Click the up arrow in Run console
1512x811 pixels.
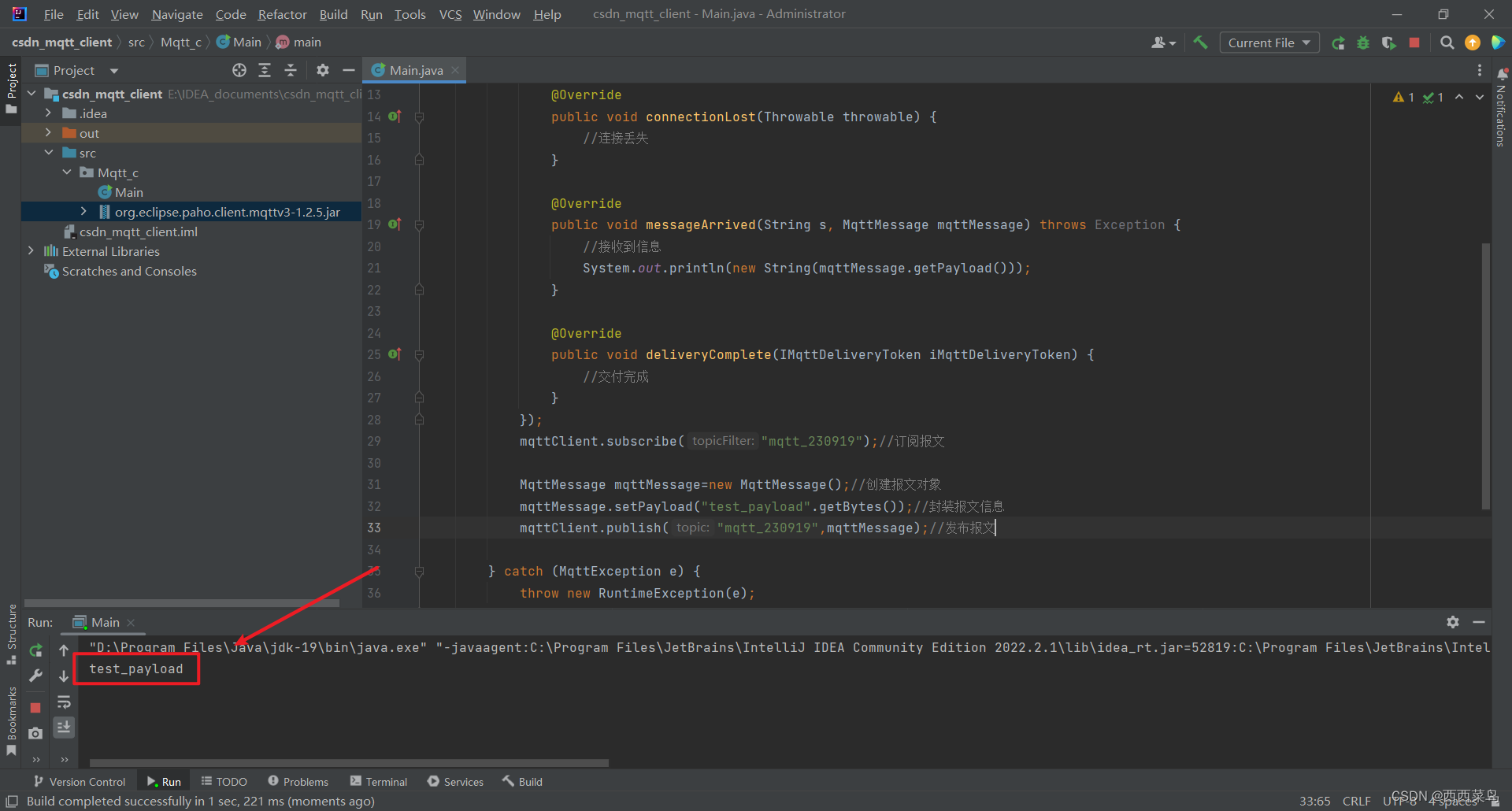click(x=64, y=650)
